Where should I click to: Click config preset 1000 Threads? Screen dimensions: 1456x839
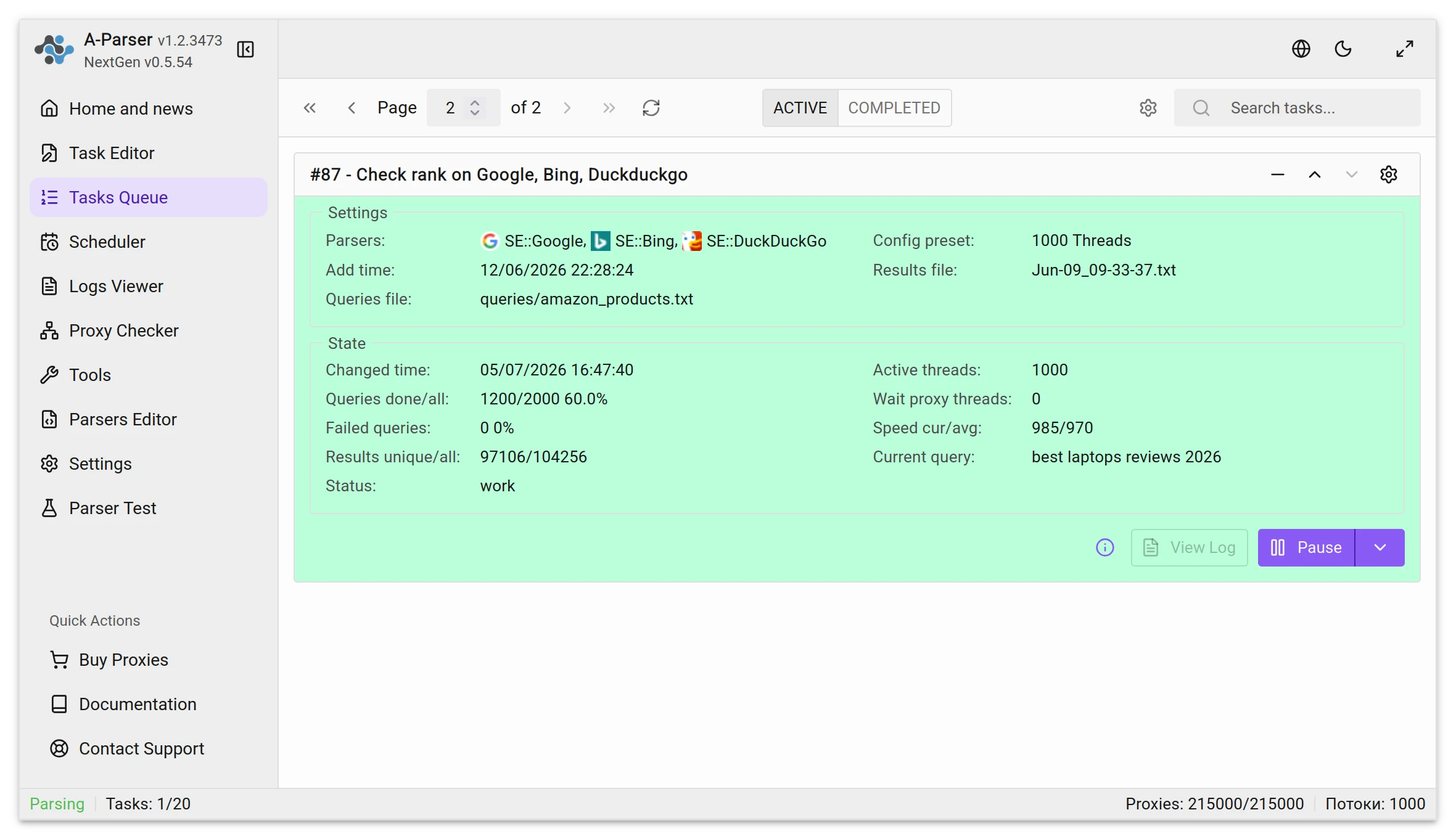click(1081, 240)
